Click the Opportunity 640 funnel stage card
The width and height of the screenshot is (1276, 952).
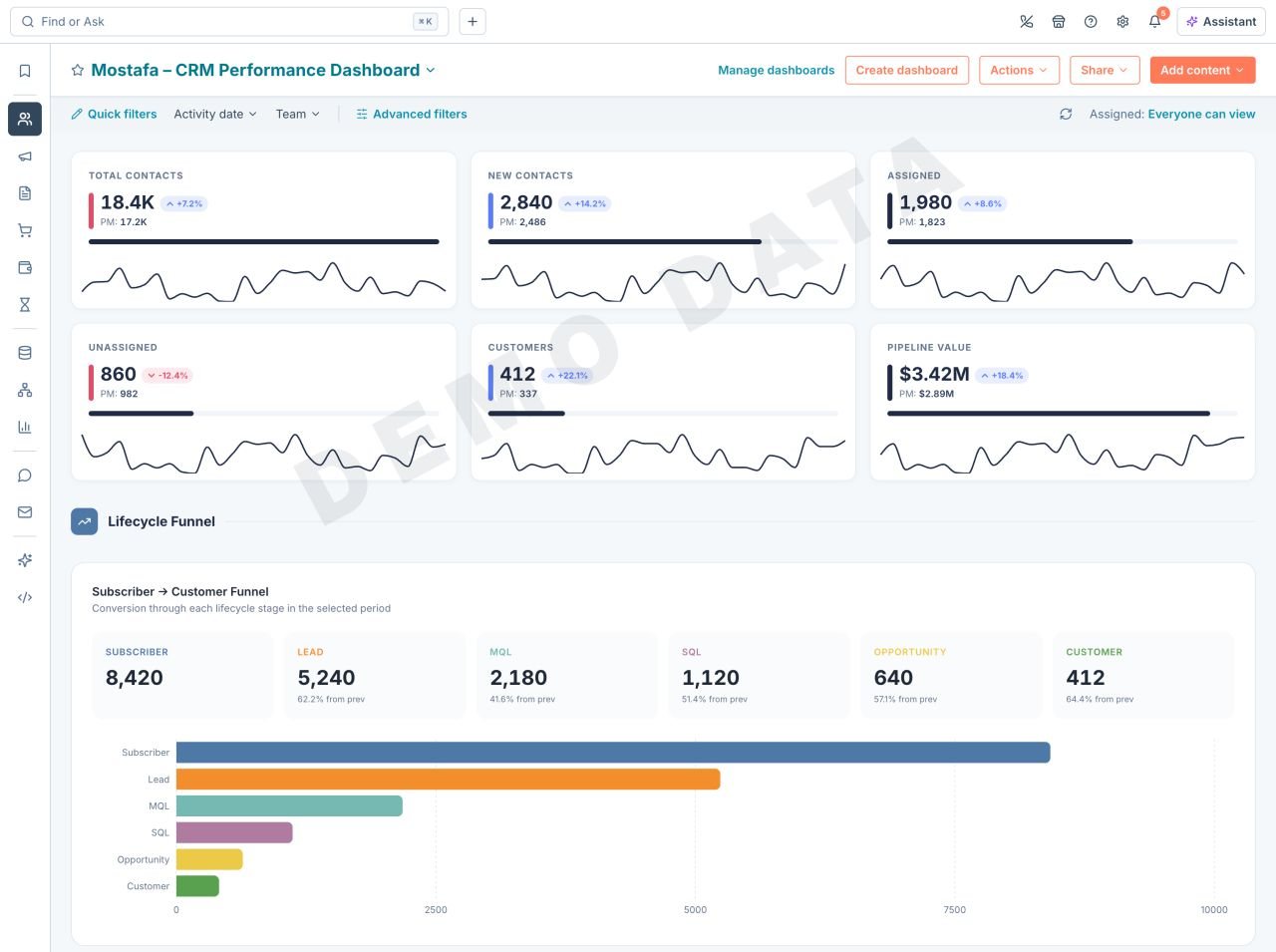pos(951,675)
